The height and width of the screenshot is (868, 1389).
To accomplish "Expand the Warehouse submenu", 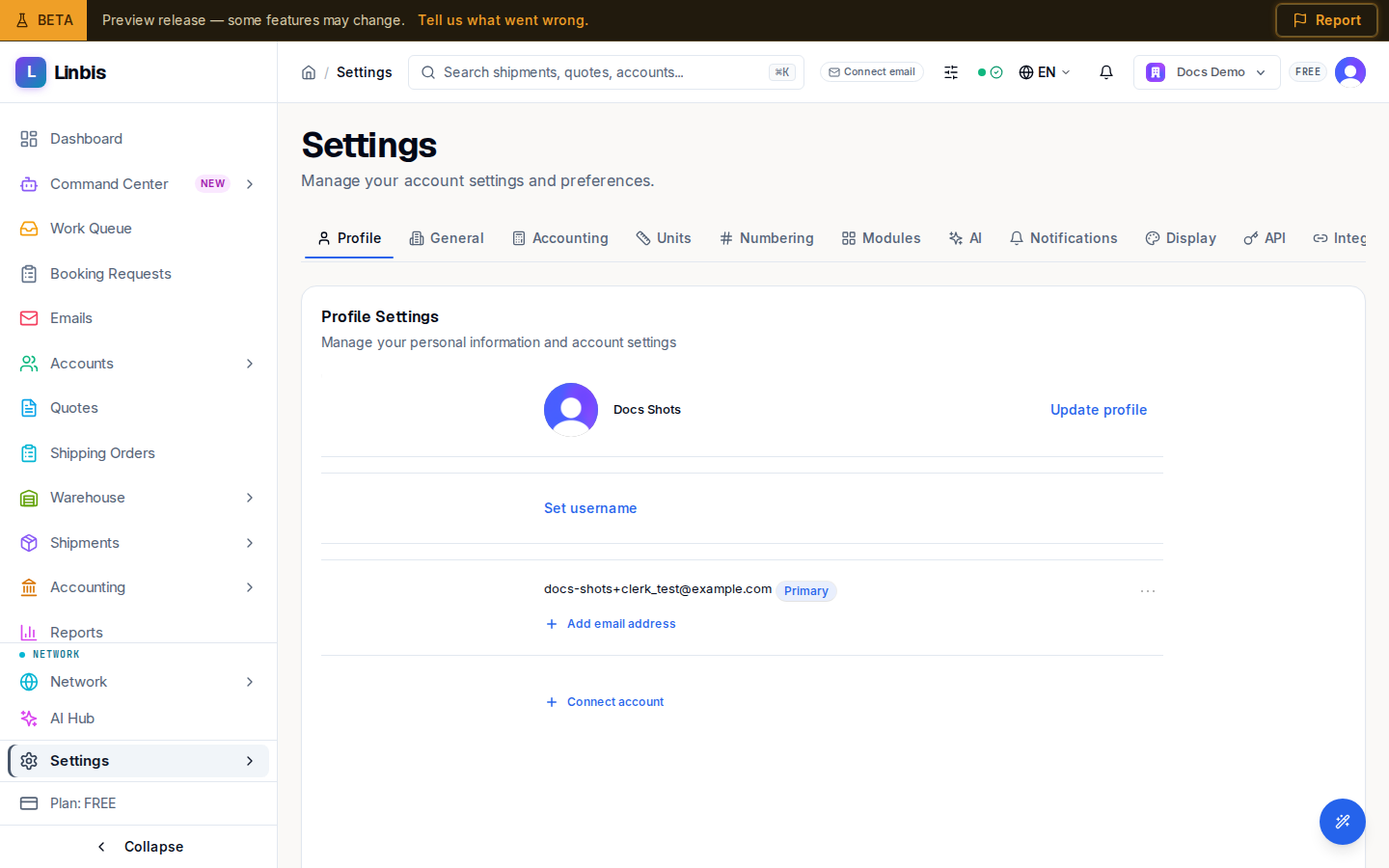I will (250, 498).
